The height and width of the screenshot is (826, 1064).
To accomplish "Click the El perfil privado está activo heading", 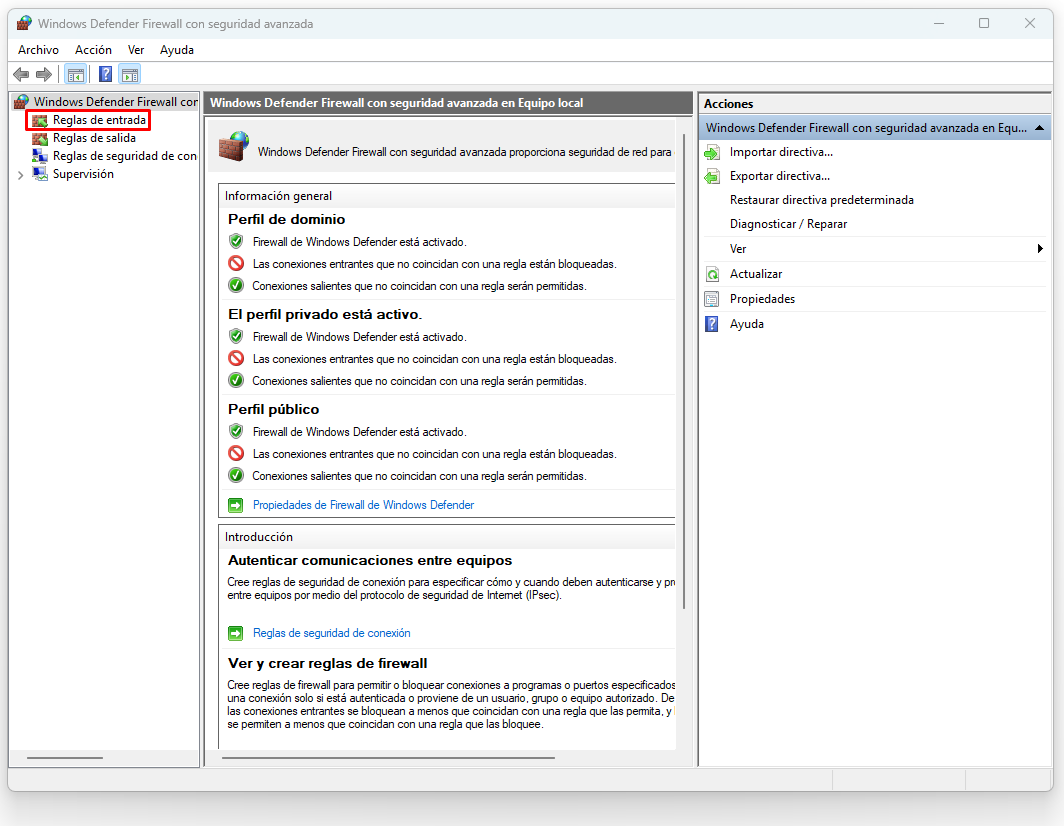I will (325, 314).
